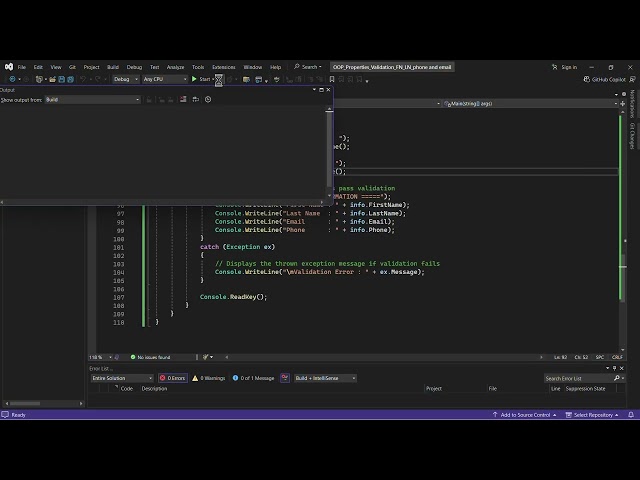Click the Navigate Backward toolbar icon
Viewport: 640px width, 480px height.
12,79
